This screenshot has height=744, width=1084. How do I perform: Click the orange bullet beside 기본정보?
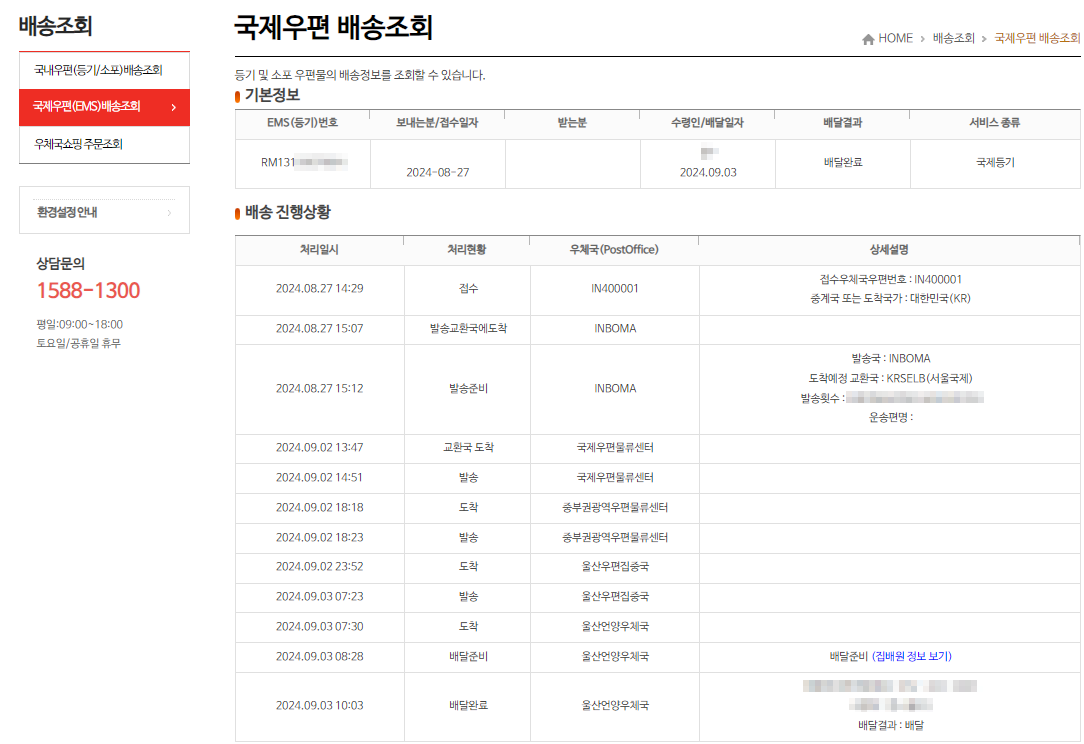[x=237, y=96]
